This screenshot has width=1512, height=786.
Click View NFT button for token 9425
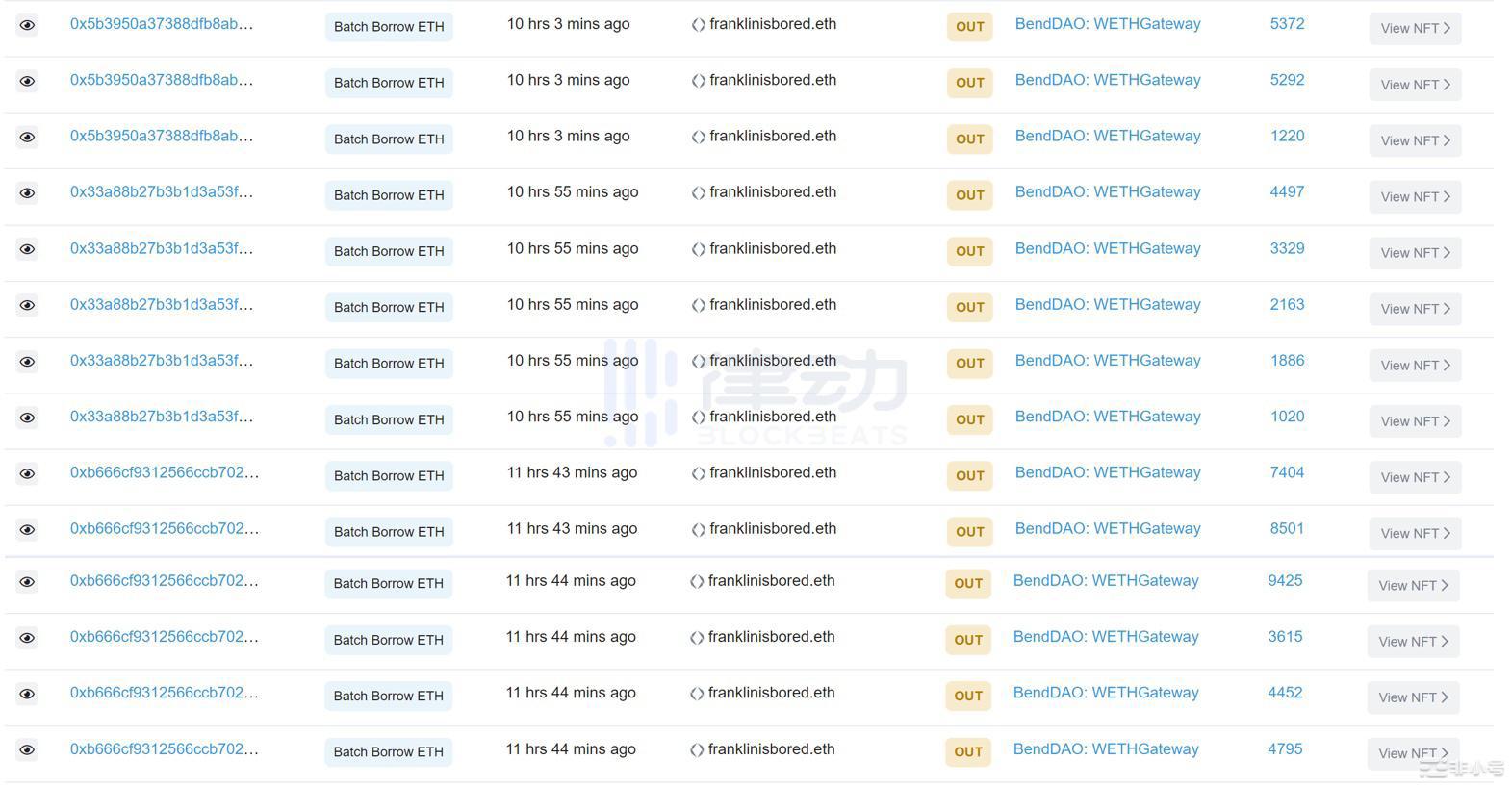[x=1413, y=585]
